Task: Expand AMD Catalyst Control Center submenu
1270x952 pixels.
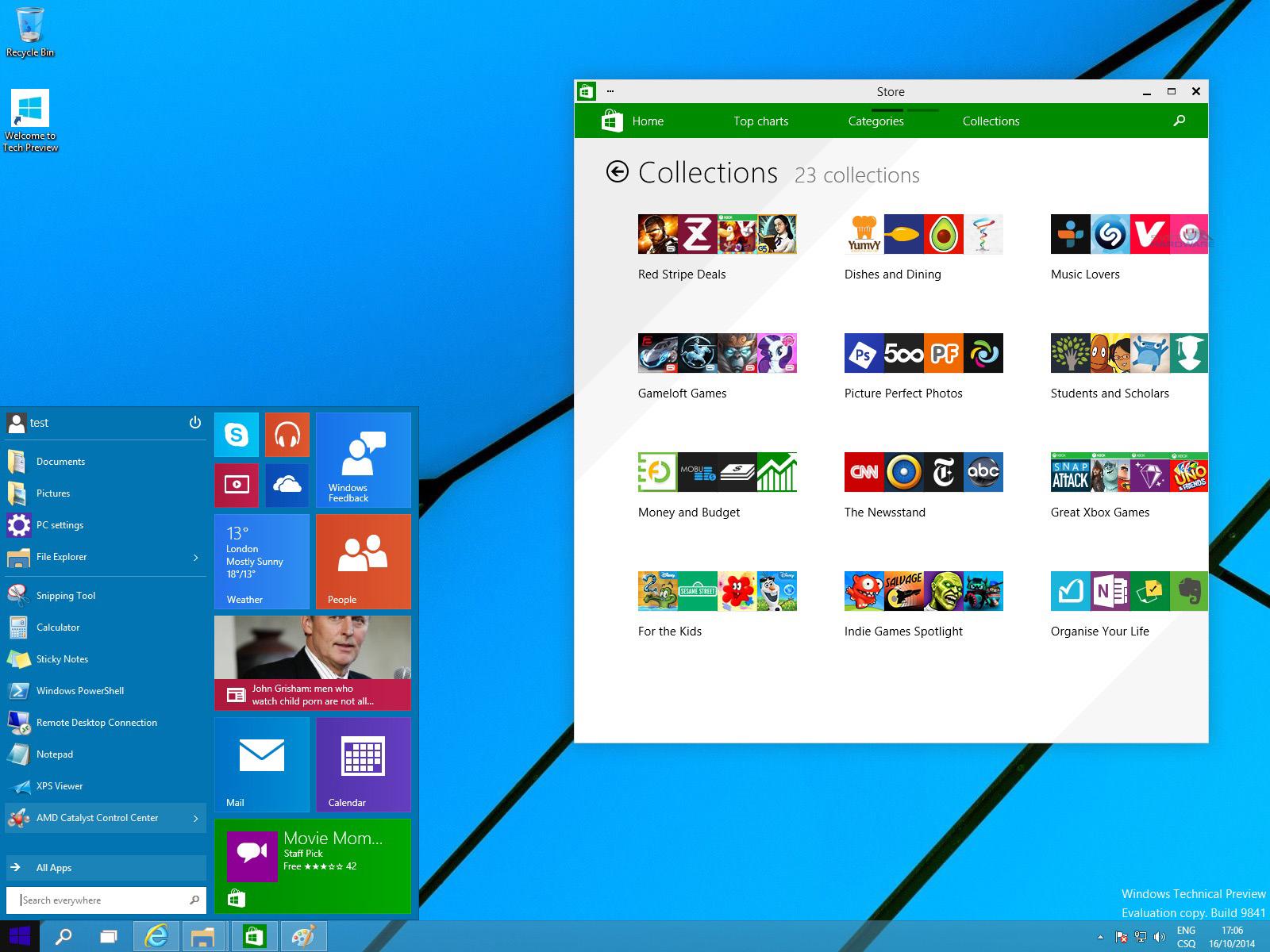Action: [x=195, y=818]
